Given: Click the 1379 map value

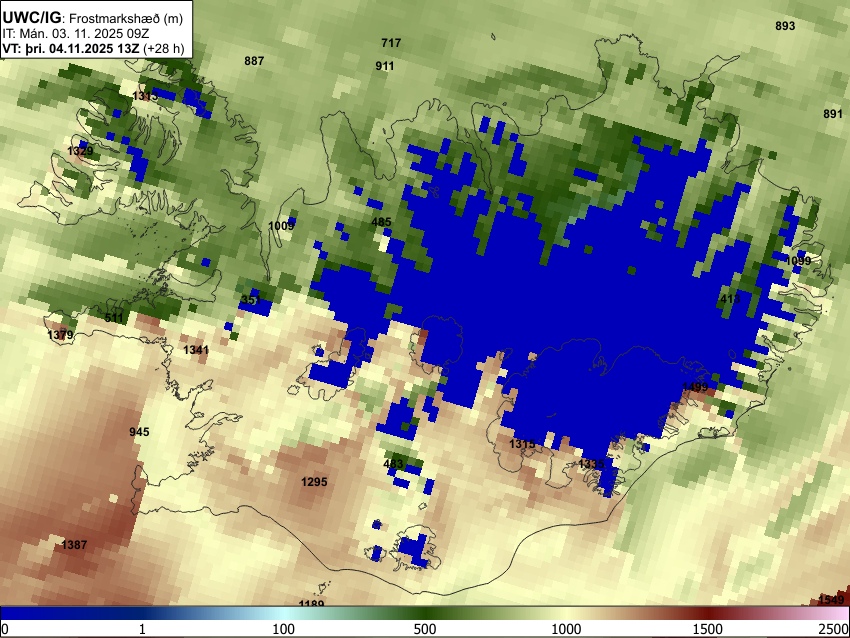Looking at the screenshot, I should tap(60, 335).
